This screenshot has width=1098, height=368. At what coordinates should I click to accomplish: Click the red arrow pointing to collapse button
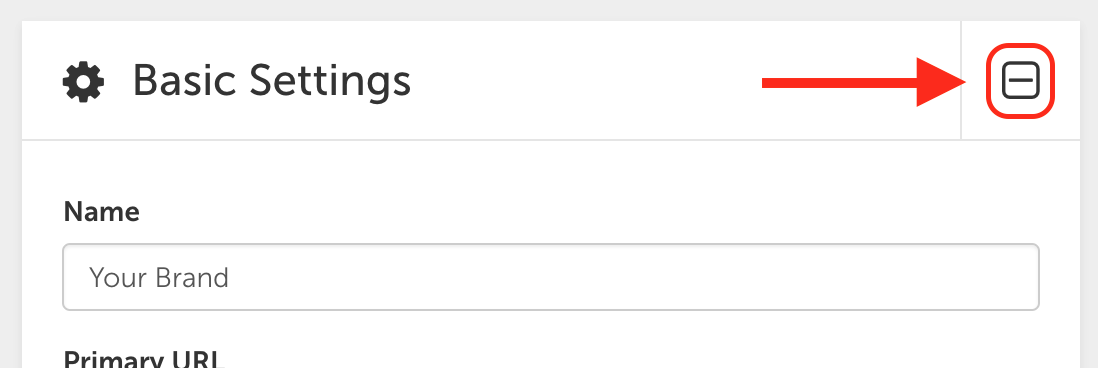pyautogui.click(x=865, y=83)
